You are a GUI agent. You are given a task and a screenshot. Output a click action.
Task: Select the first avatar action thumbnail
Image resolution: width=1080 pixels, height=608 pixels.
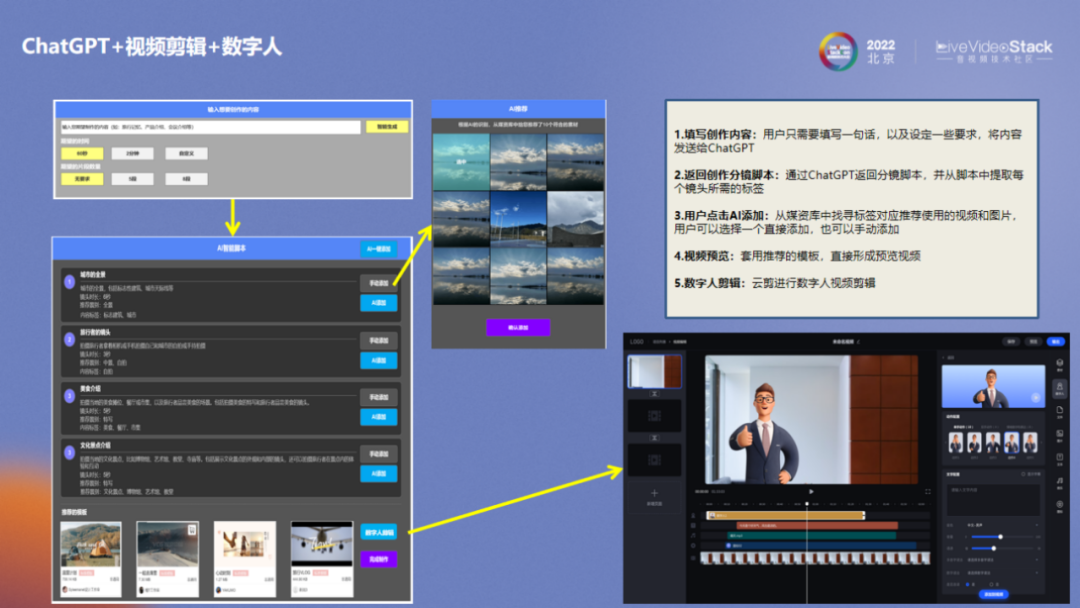pyautogui.click(x=955, y=442)
